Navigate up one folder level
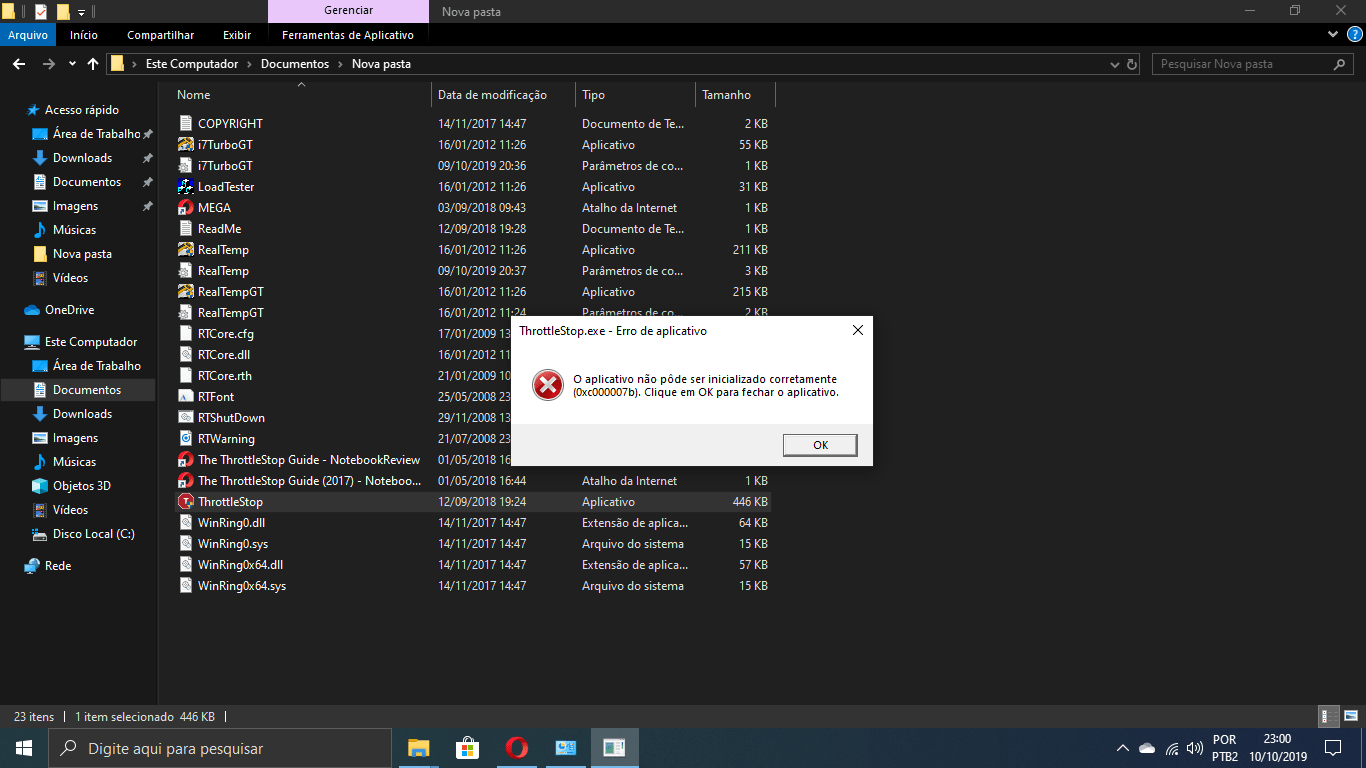Viewport: 1366px width, 768px height. click(92, 63)
